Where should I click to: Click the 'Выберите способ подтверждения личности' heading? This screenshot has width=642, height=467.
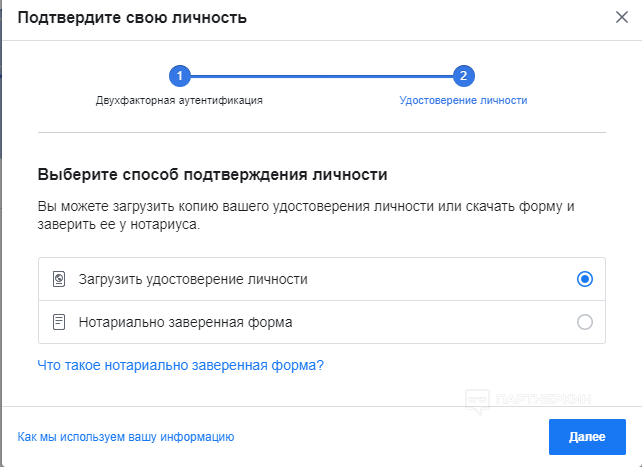tap(212, 175)
